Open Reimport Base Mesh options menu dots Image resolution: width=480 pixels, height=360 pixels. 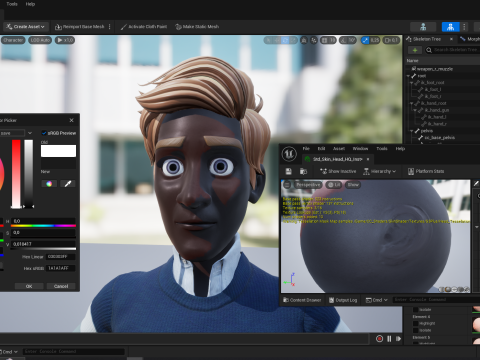[110, 27]
